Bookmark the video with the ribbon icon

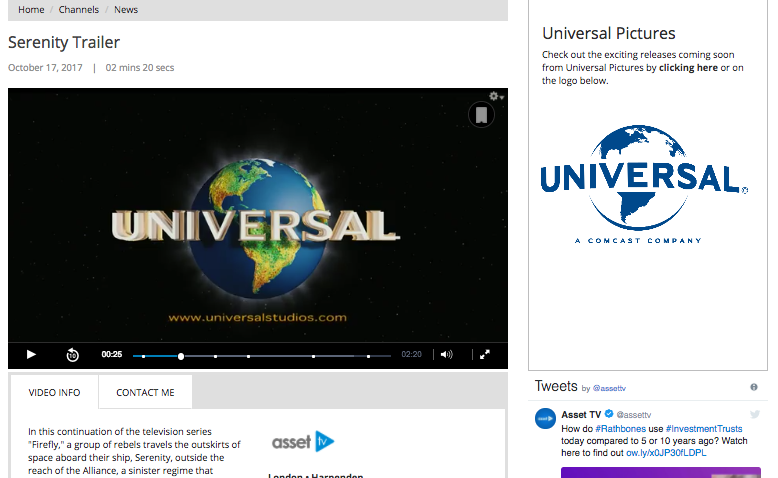point(481,115)
